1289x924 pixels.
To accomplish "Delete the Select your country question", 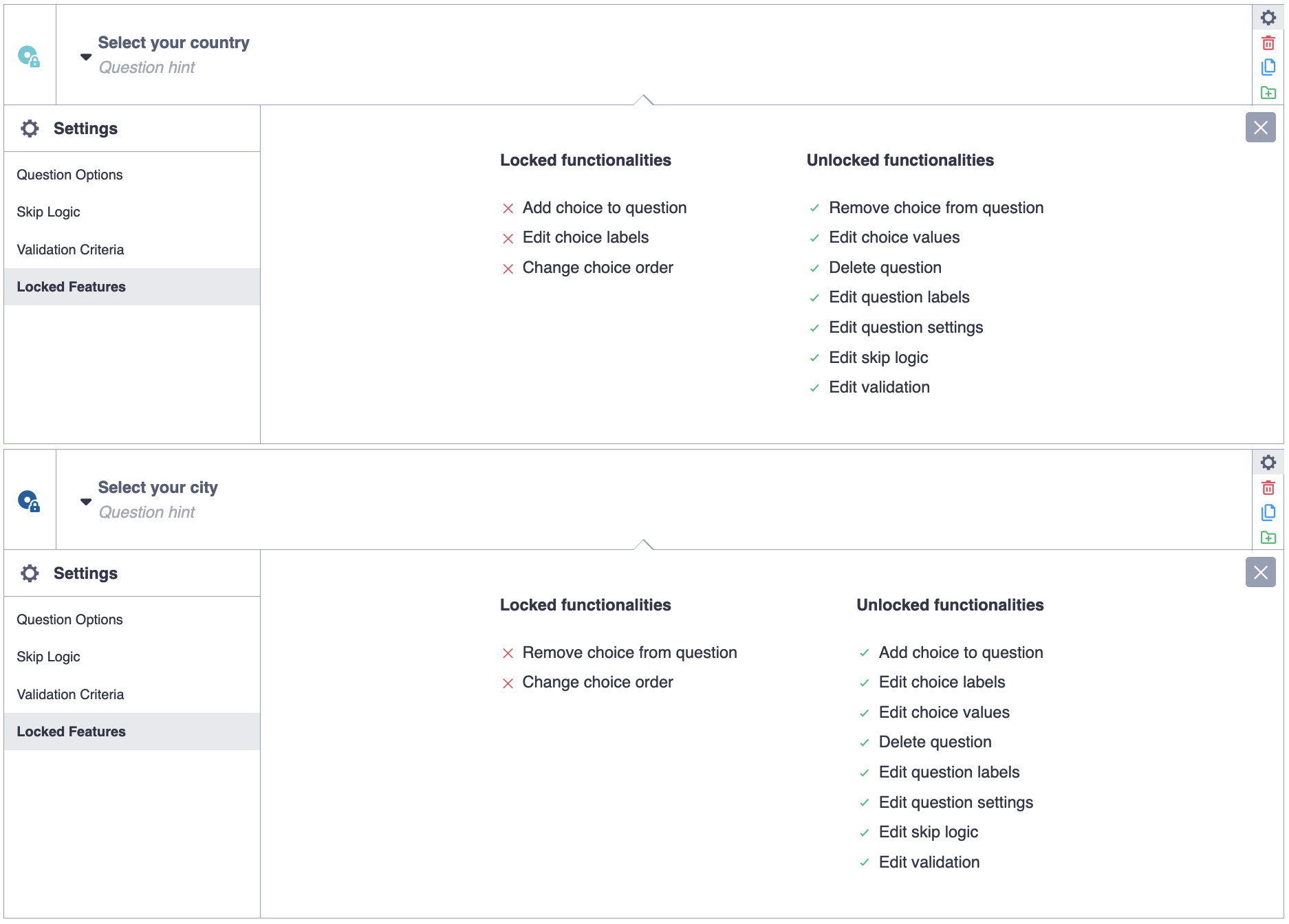I will [1268, 43].
